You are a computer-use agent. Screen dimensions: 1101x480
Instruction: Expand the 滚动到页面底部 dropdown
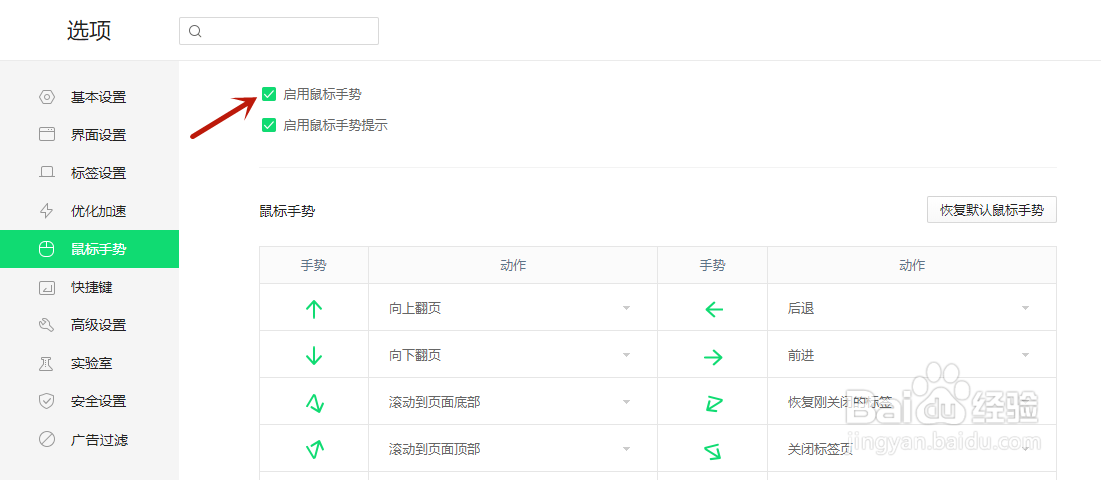(x=512, y=402)
